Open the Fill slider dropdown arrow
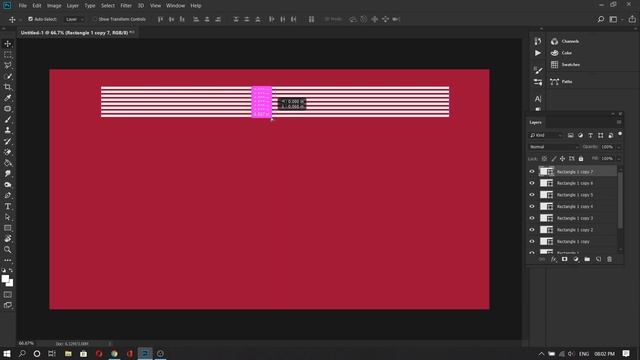This screenshot has width=640, height=360. pos(619,158)
